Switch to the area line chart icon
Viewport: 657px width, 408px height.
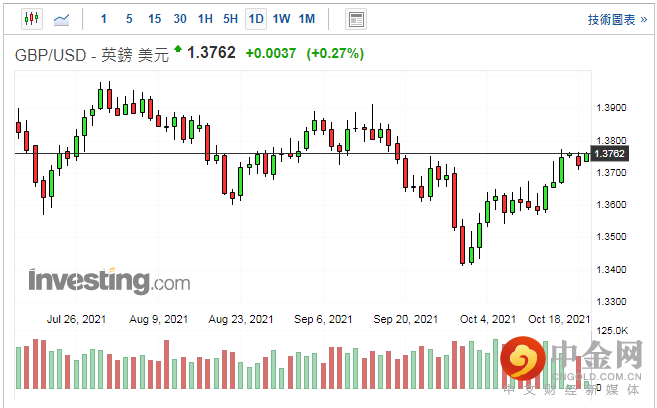click(62, 19)
